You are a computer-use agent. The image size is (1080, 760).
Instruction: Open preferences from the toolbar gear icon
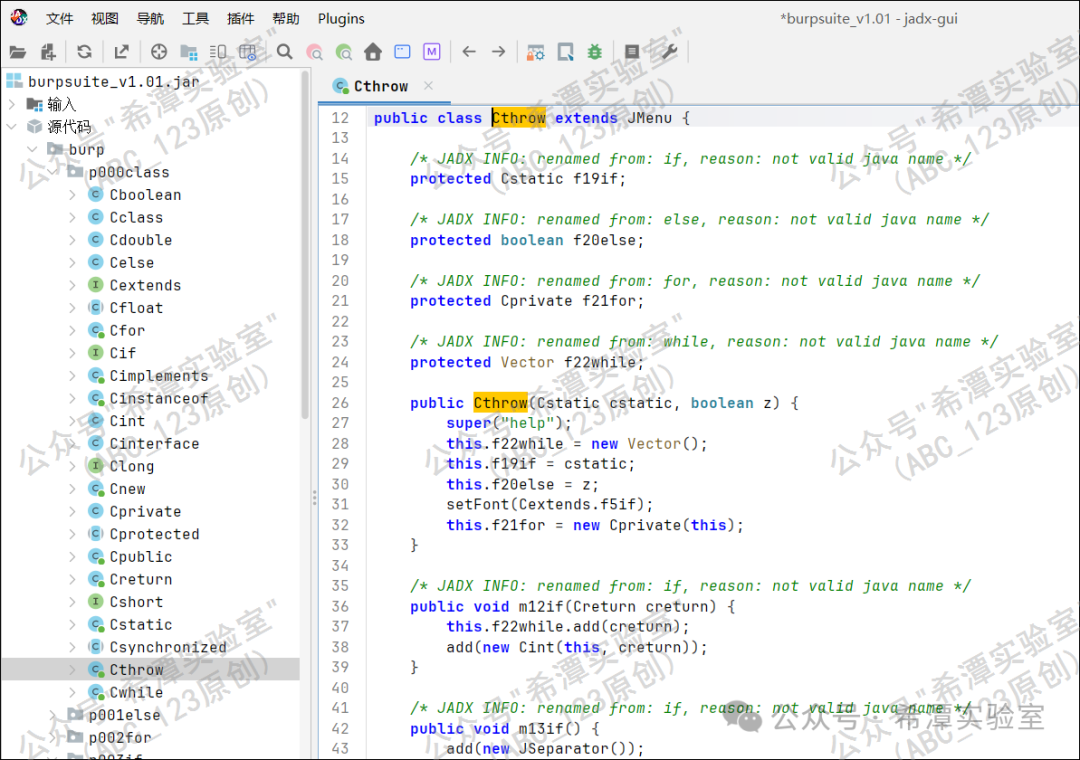[667, 51]
